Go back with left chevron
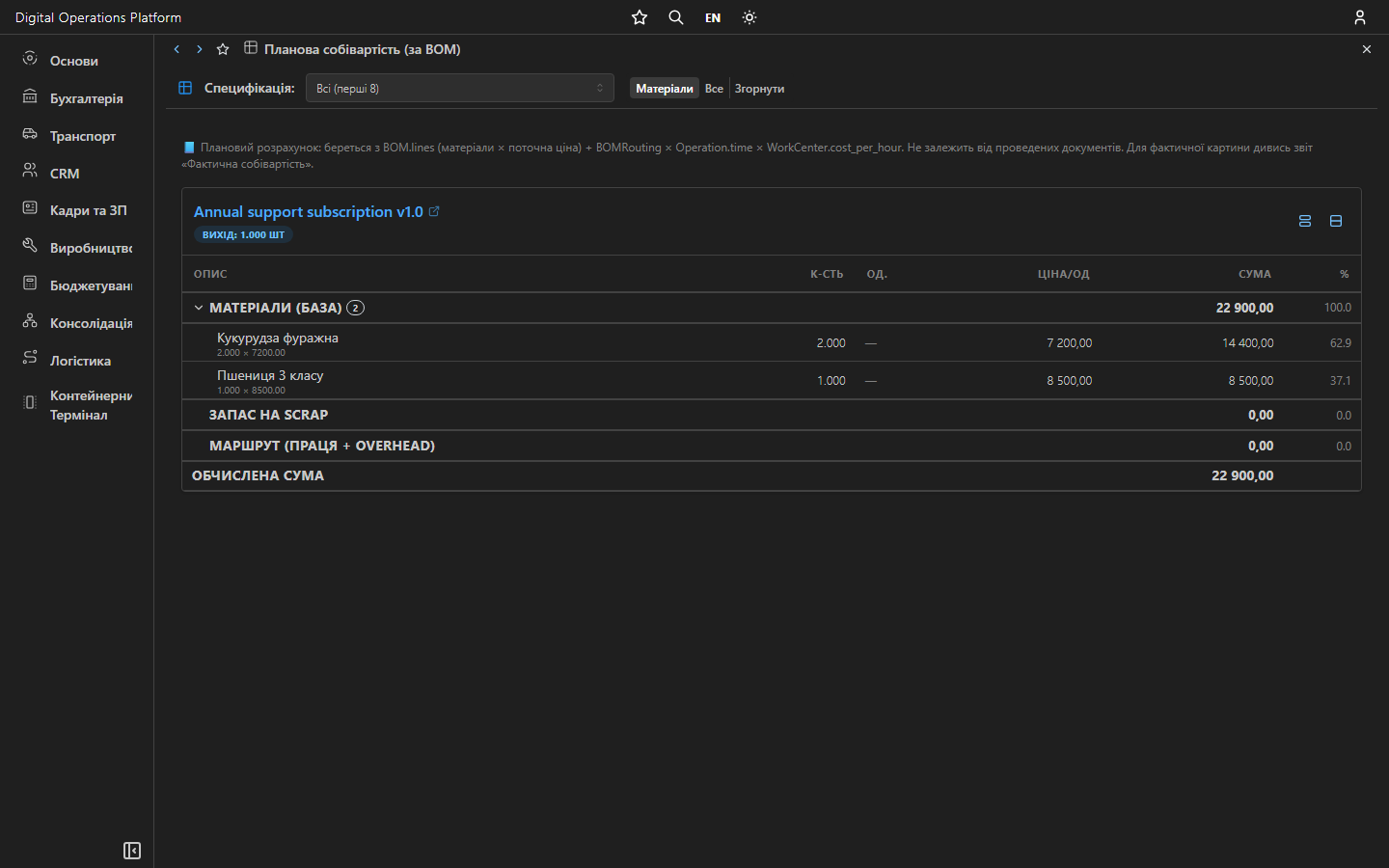 (x=177, y=49)
